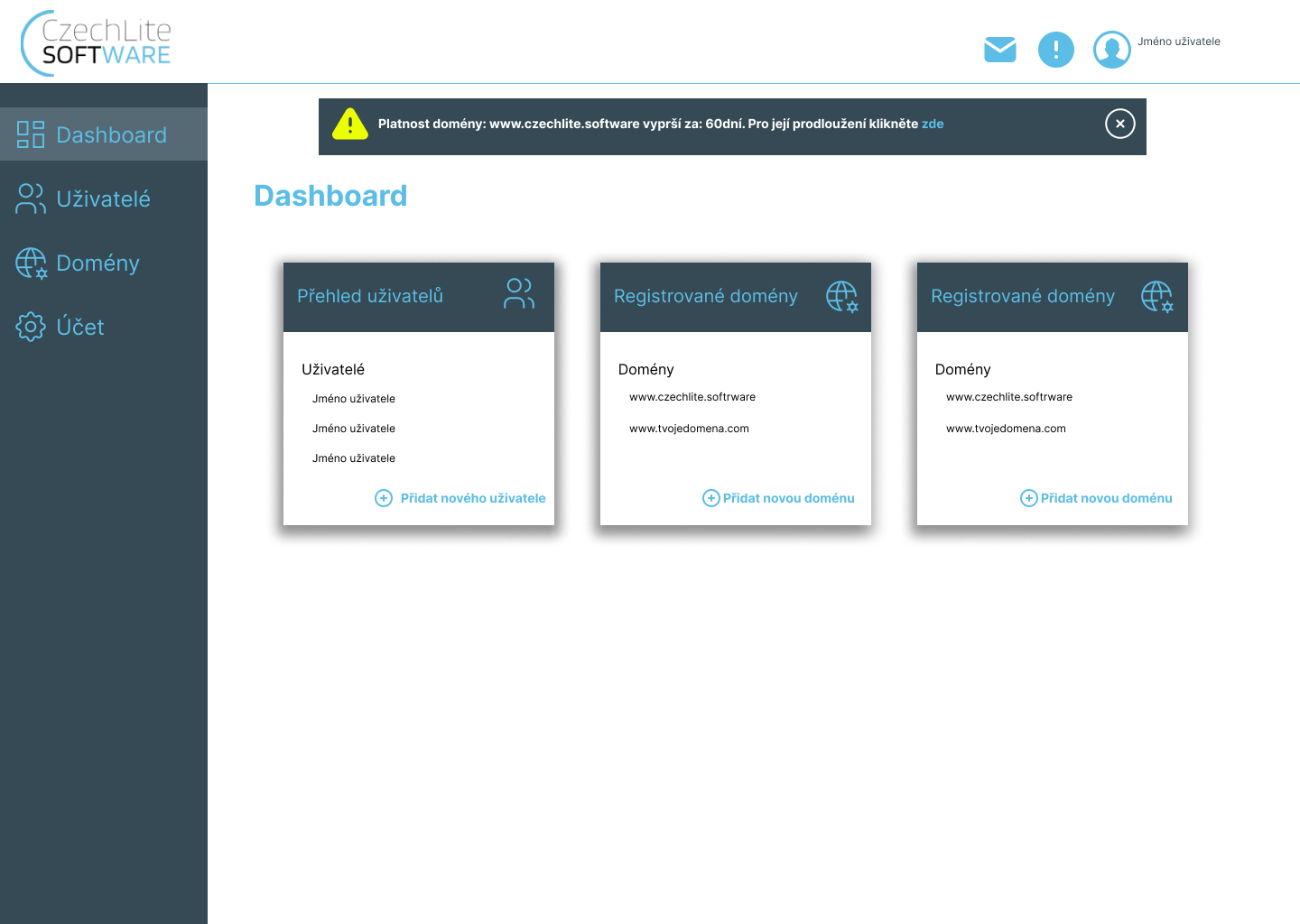The image size is (1300, 924).
Task: Click the 'zde' renewal link
Action: pyautogui.click(x=933, y=124)
